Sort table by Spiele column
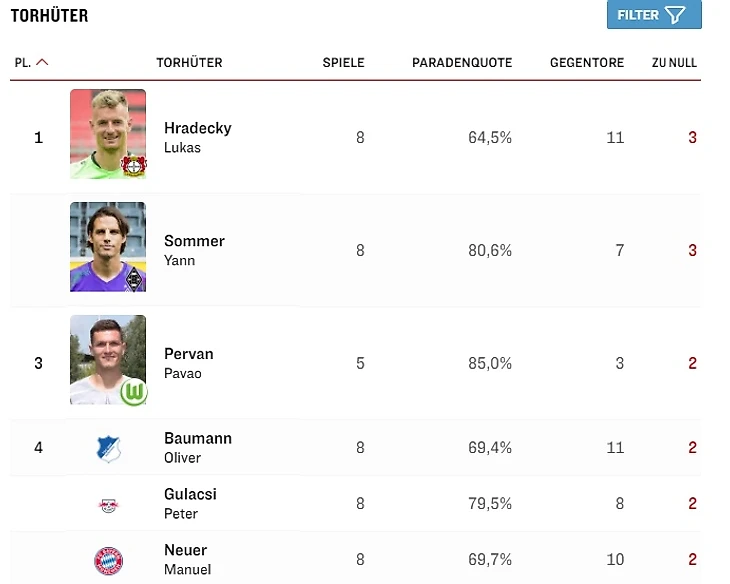Viewport: 730px width, 584px height. coord(343,62)
